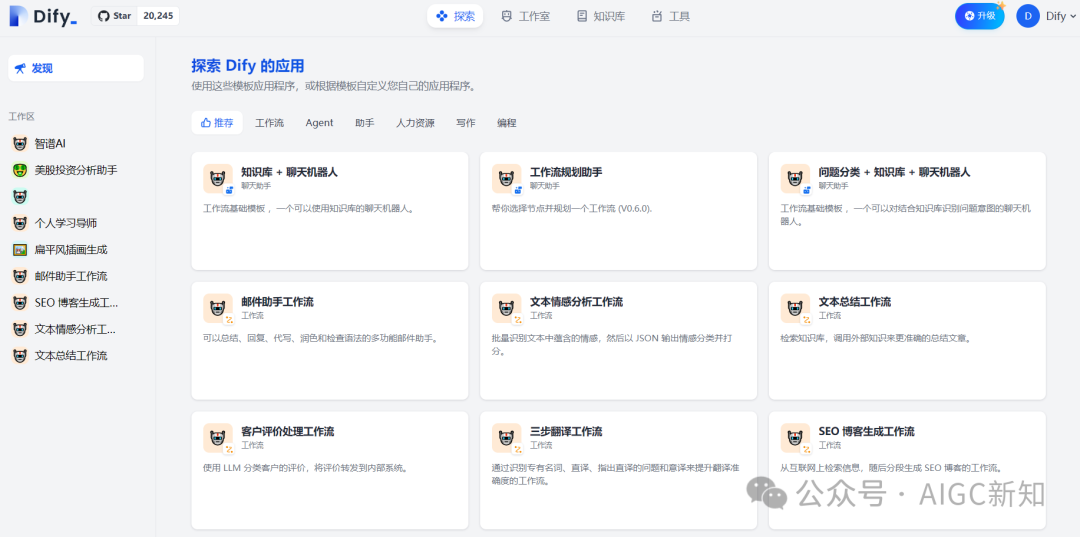Screen dimensions: 1080x537
Task: Select the 推荐 category filter
Action: click(217, 123)
